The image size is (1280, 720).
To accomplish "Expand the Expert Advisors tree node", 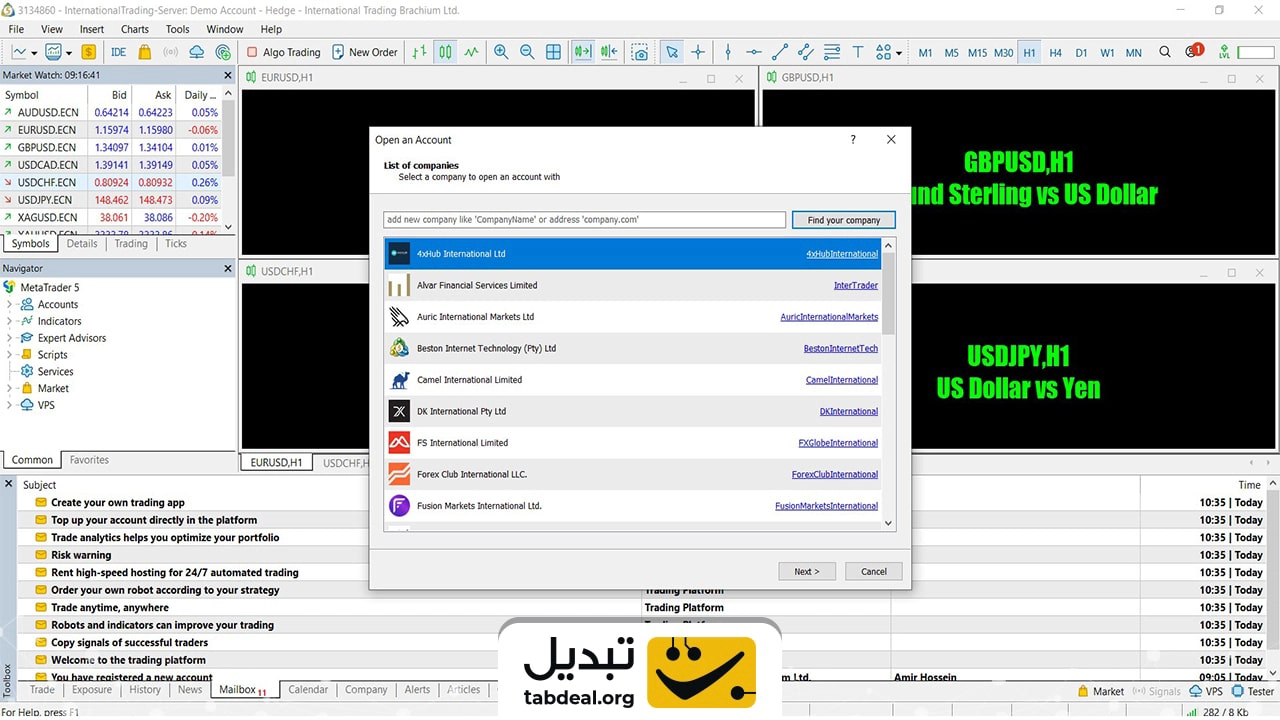I will tap(10, 338).
